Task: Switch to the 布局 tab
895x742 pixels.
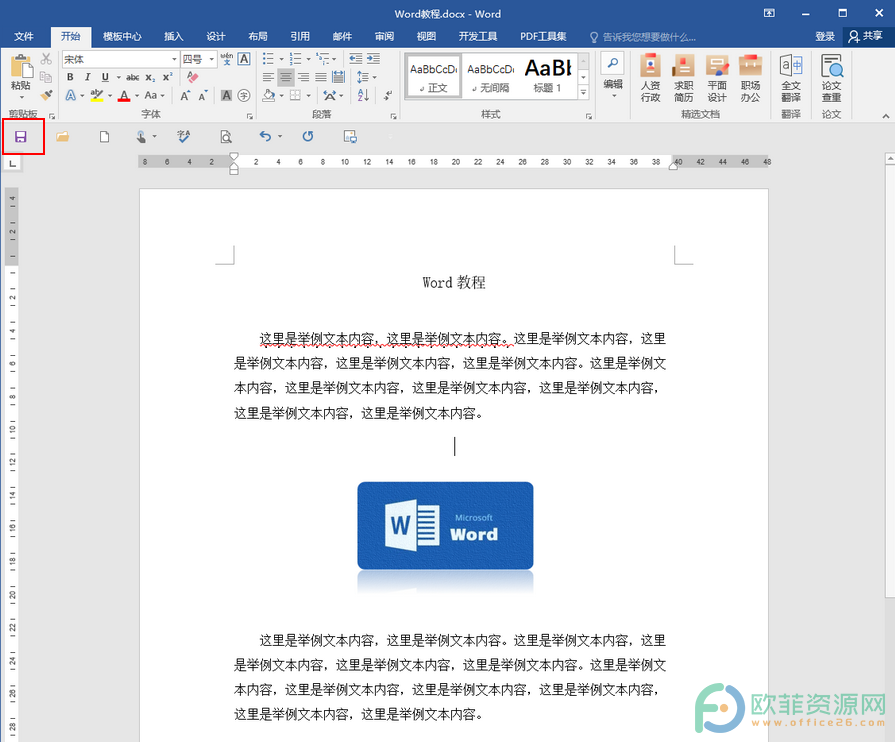Action: click(x=258, y=37)
